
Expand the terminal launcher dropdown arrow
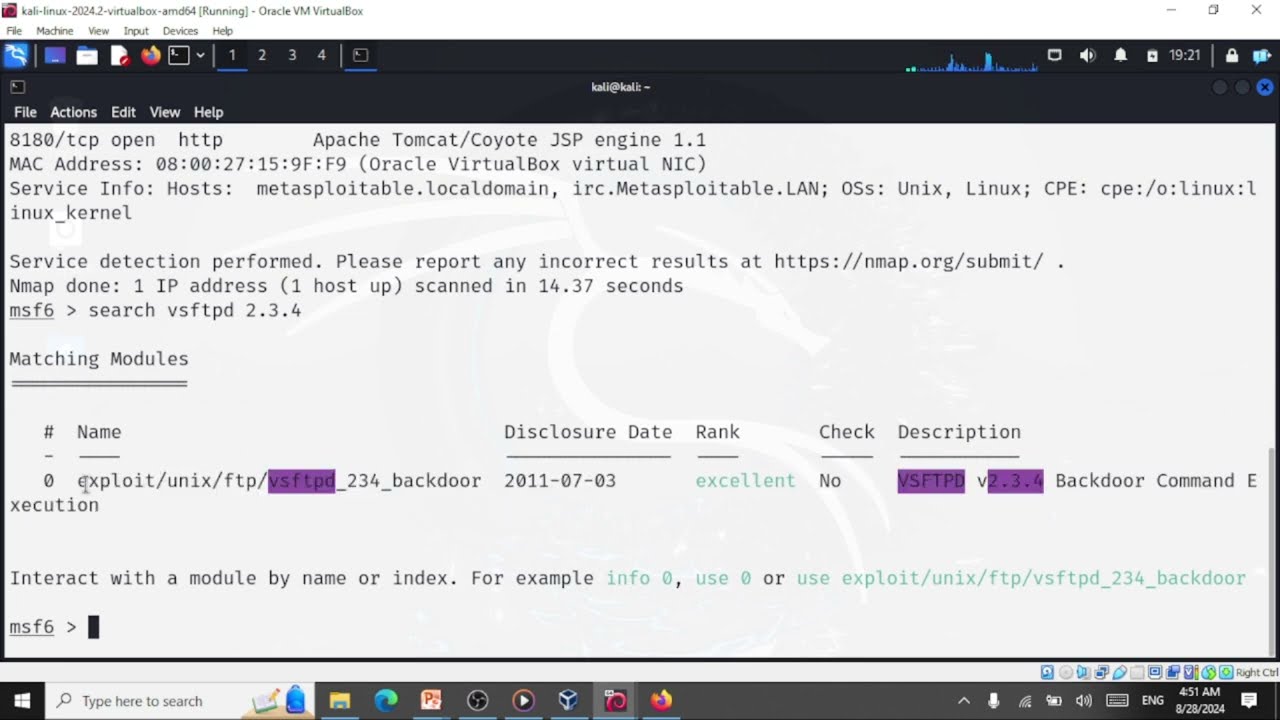pyautogui.click(x=201, y=55)
